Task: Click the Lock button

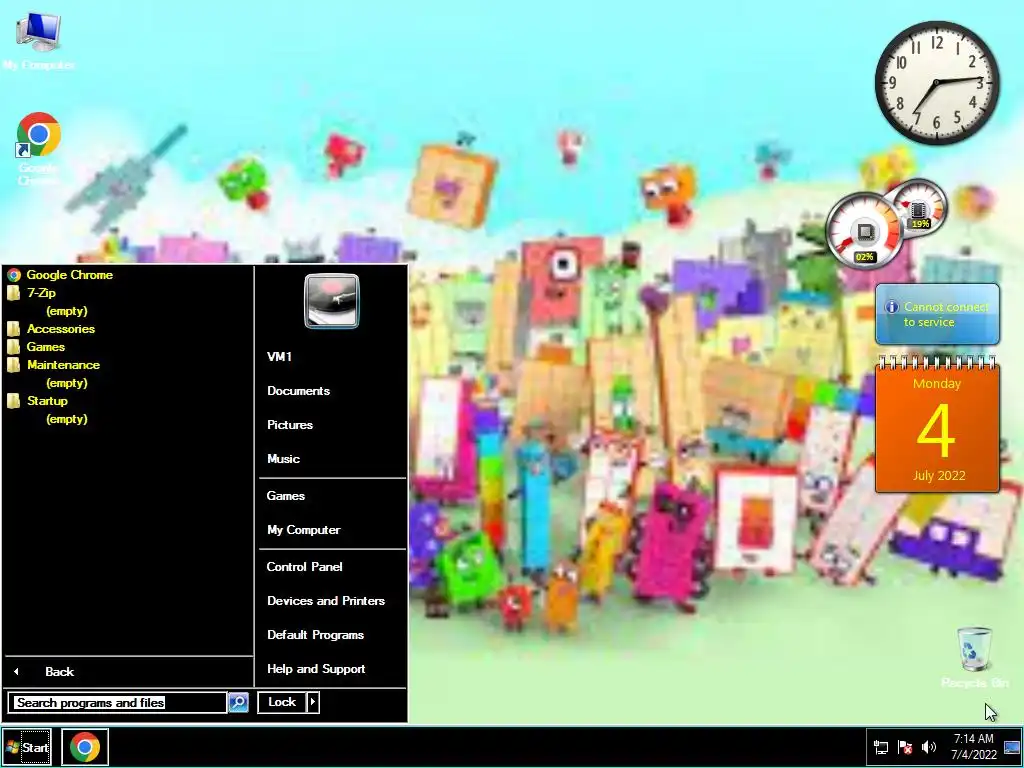Action: point(282,702)
